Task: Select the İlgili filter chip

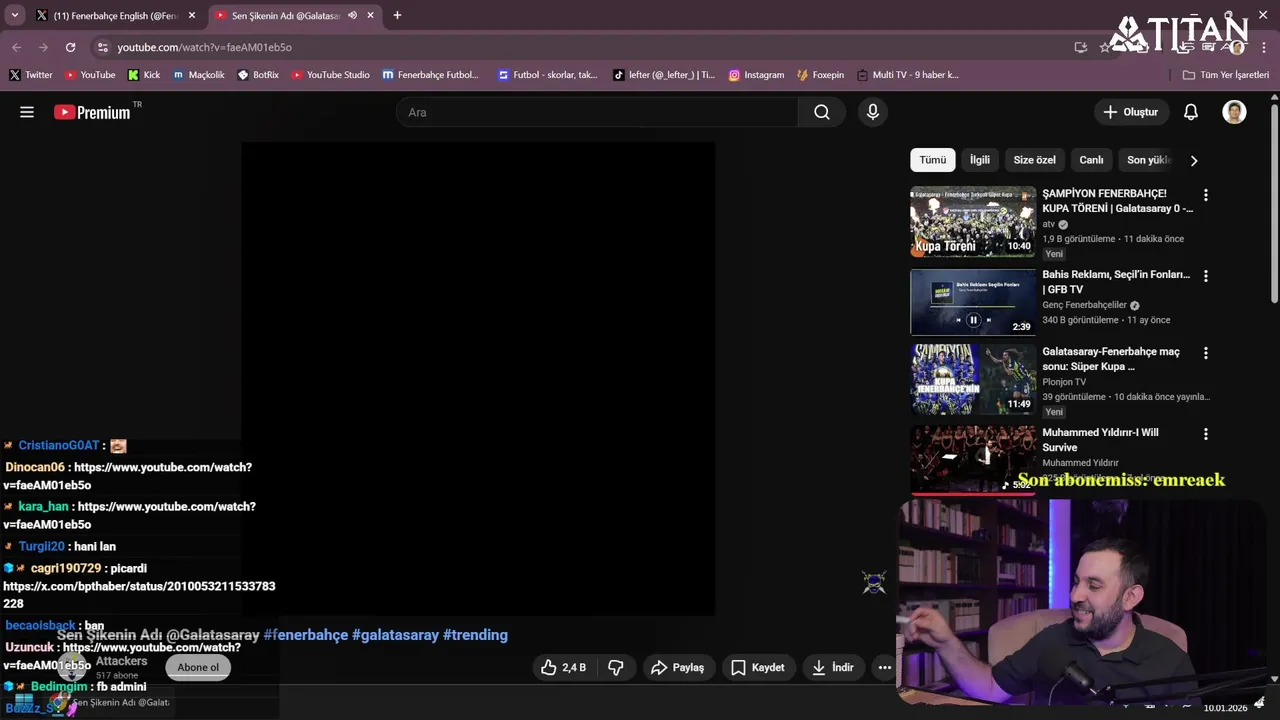Action: [980, 160]
